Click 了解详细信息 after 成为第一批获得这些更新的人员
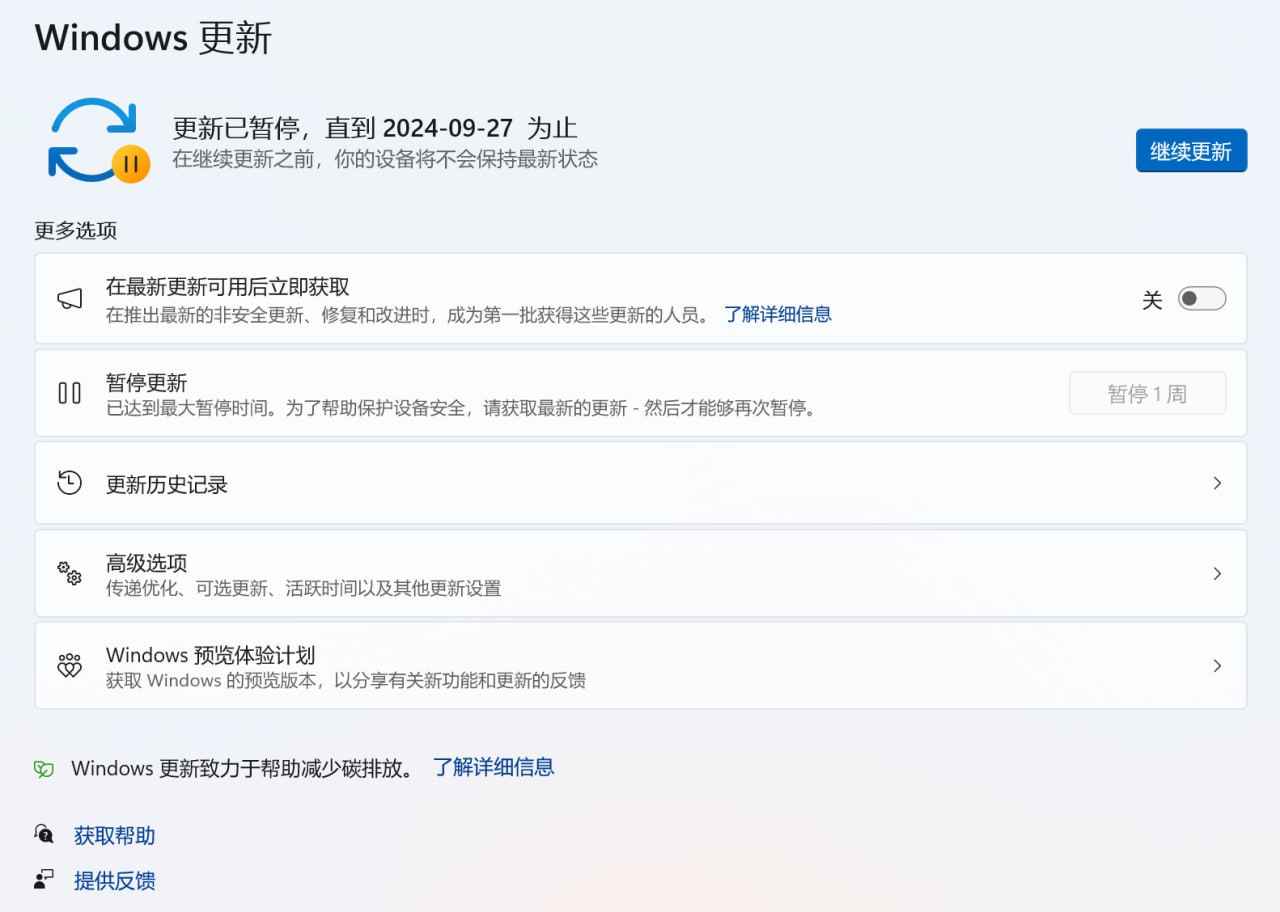The image size is (1280, 912). (778, 314)
